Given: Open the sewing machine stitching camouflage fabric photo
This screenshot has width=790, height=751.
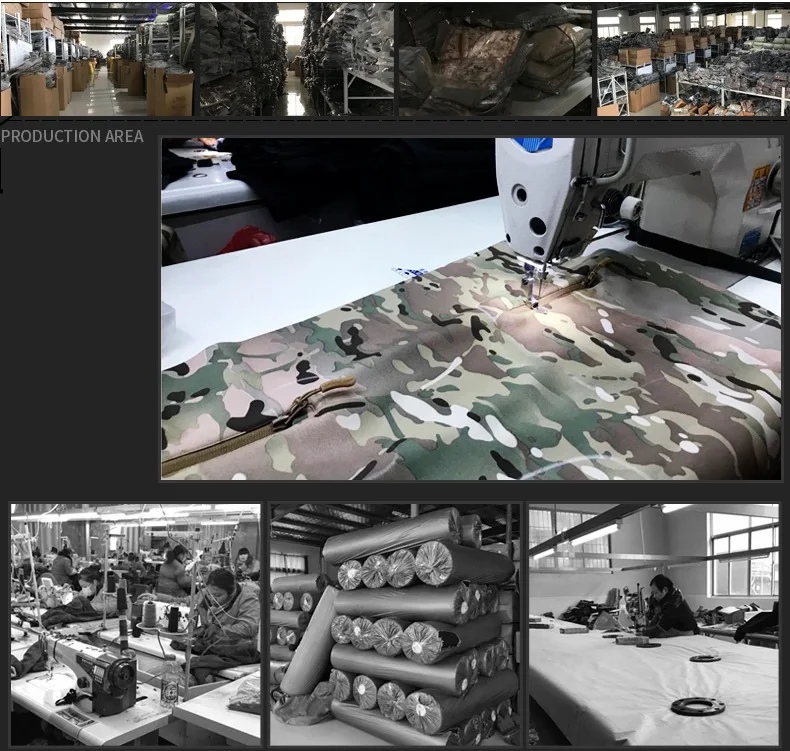Looking at the screenshot, I should click(x=471, y=308).
